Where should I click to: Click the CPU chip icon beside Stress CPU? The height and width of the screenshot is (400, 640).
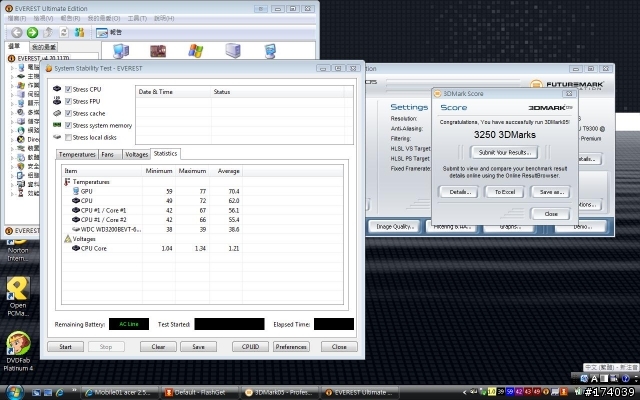(x=57, y=89)
